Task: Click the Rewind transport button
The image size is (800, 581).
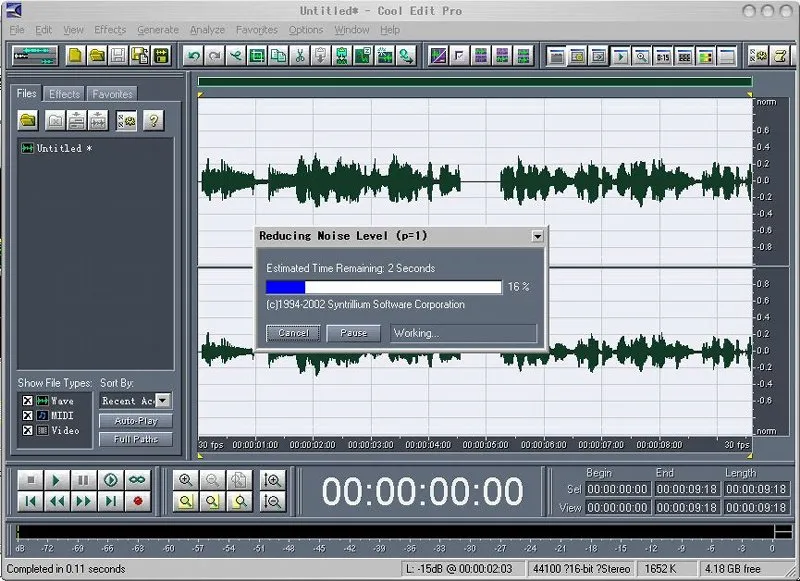Action: pyautogui.click(x=57, y=501)
